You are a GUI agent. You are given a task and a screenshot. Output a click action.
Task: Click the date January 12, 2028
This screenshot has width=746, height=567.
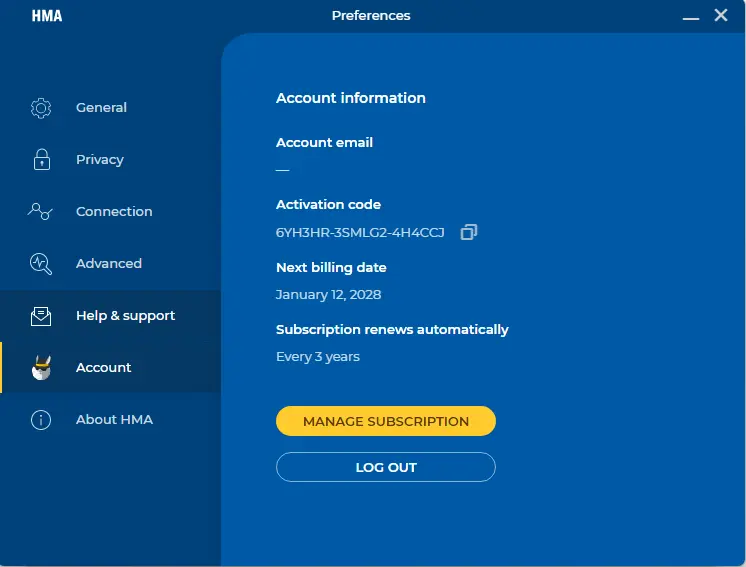click(x=329, y=295)
